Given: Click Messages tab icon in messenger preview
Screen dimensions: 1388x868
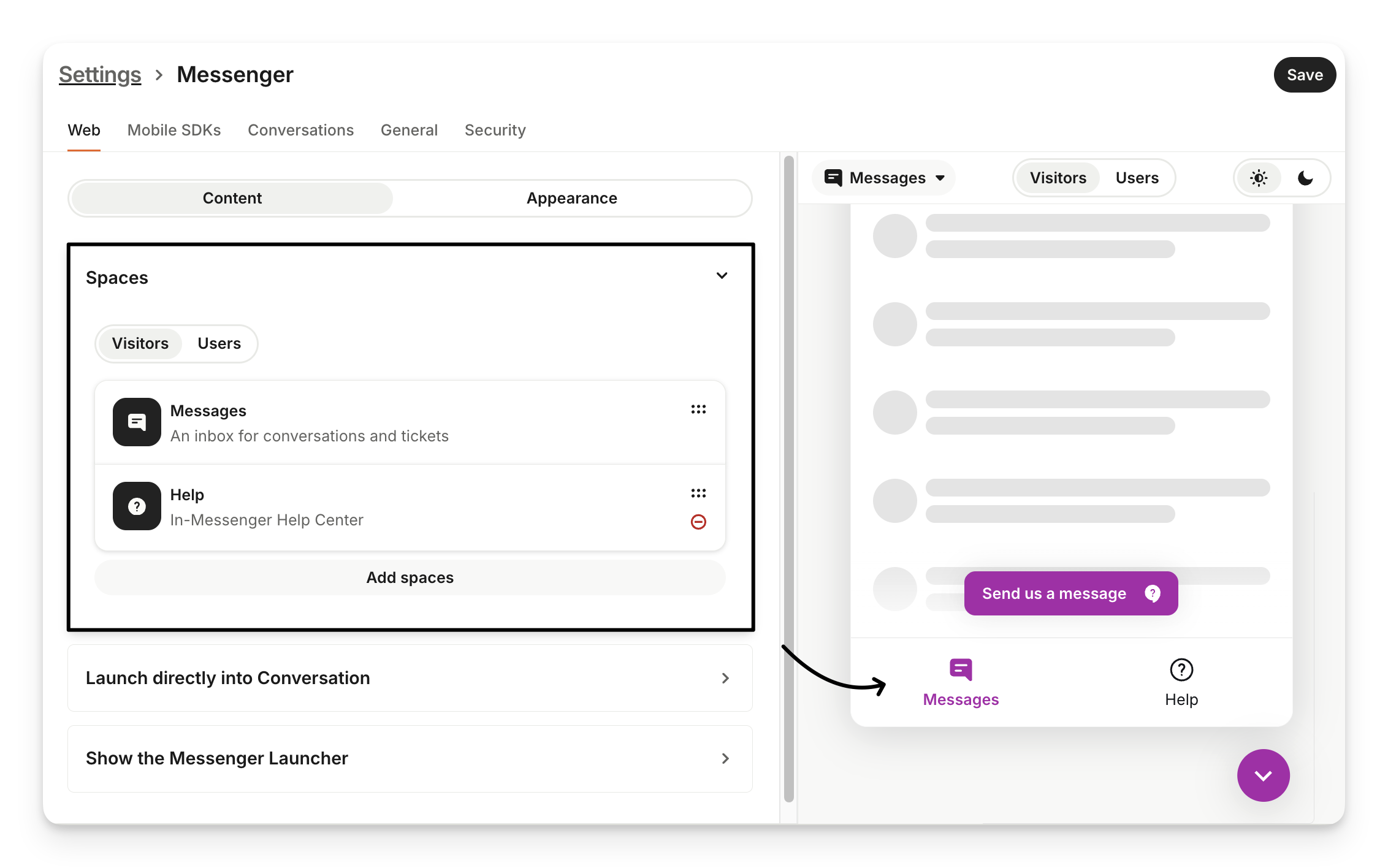Looking at the screenshot, I should coord(961,670).
